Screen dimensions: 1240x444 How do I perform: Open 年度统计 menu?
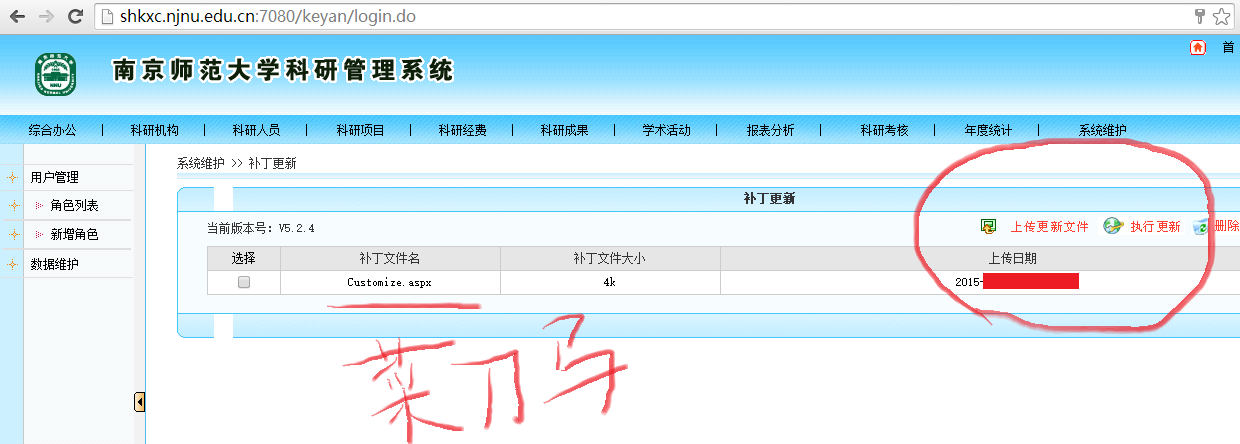pyautogui.click(x=988, y=130)
